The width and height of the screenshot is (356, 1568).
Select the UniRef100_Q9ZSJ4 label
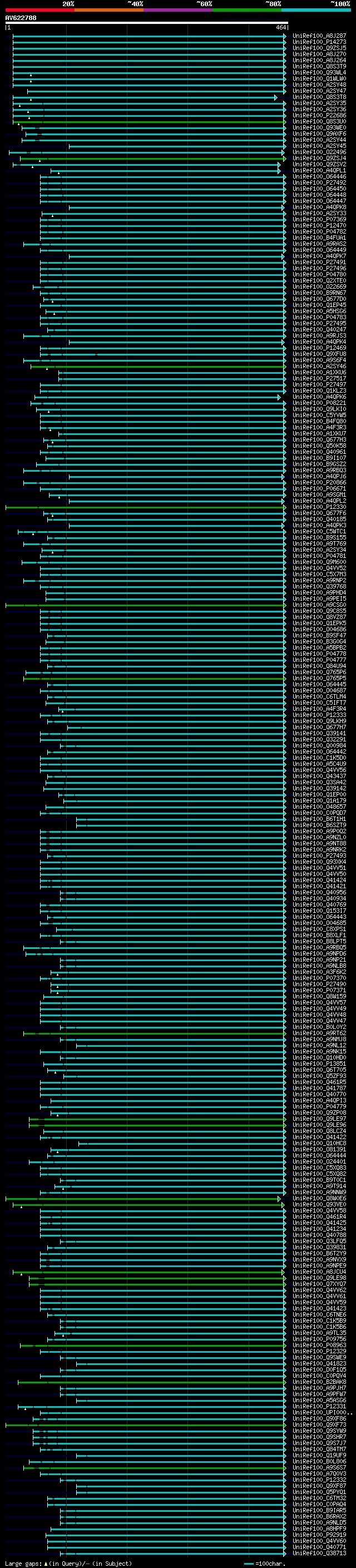[x=319, y=159]
